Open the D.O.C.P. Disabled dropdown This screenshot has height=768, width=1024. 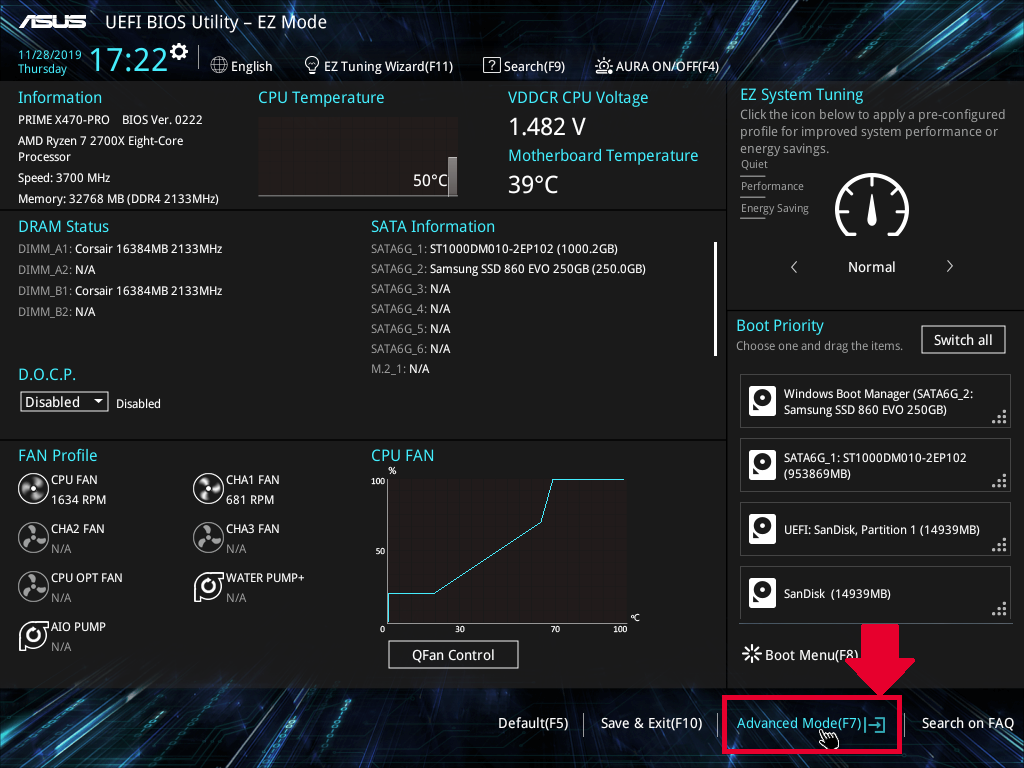(64, 402)
